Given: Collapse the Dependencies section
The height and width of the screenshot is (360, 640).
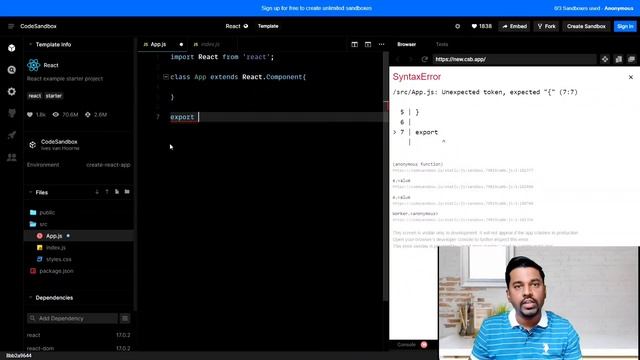Looking at the screenshot, I should [30, 298].
